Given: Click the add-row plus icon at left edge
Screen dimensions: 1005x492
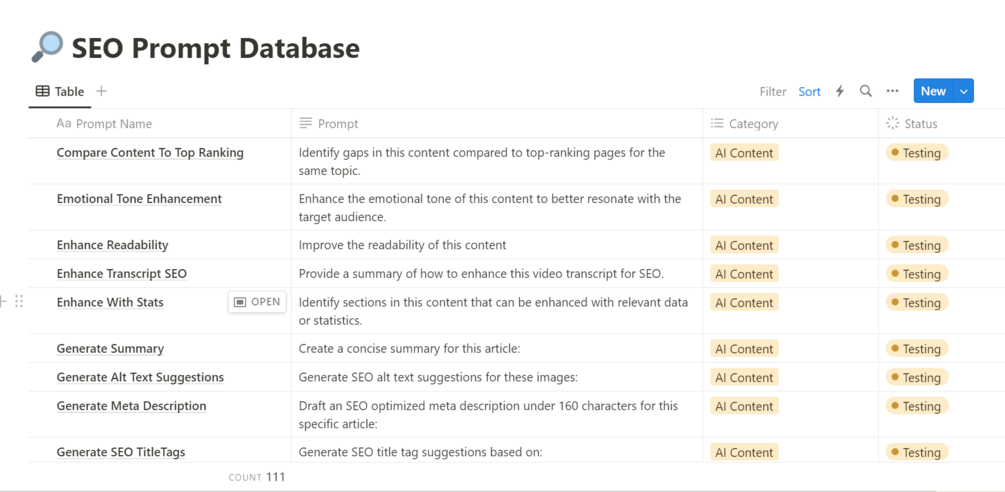Looking at the screenshot, I should point(4,302).
